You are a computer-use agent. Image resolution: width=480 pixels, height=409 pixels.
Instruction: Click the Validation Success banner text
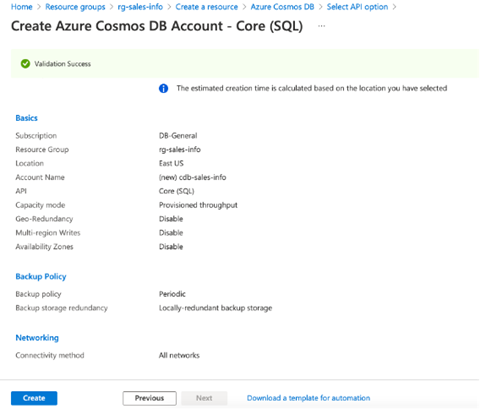[62, 64]
